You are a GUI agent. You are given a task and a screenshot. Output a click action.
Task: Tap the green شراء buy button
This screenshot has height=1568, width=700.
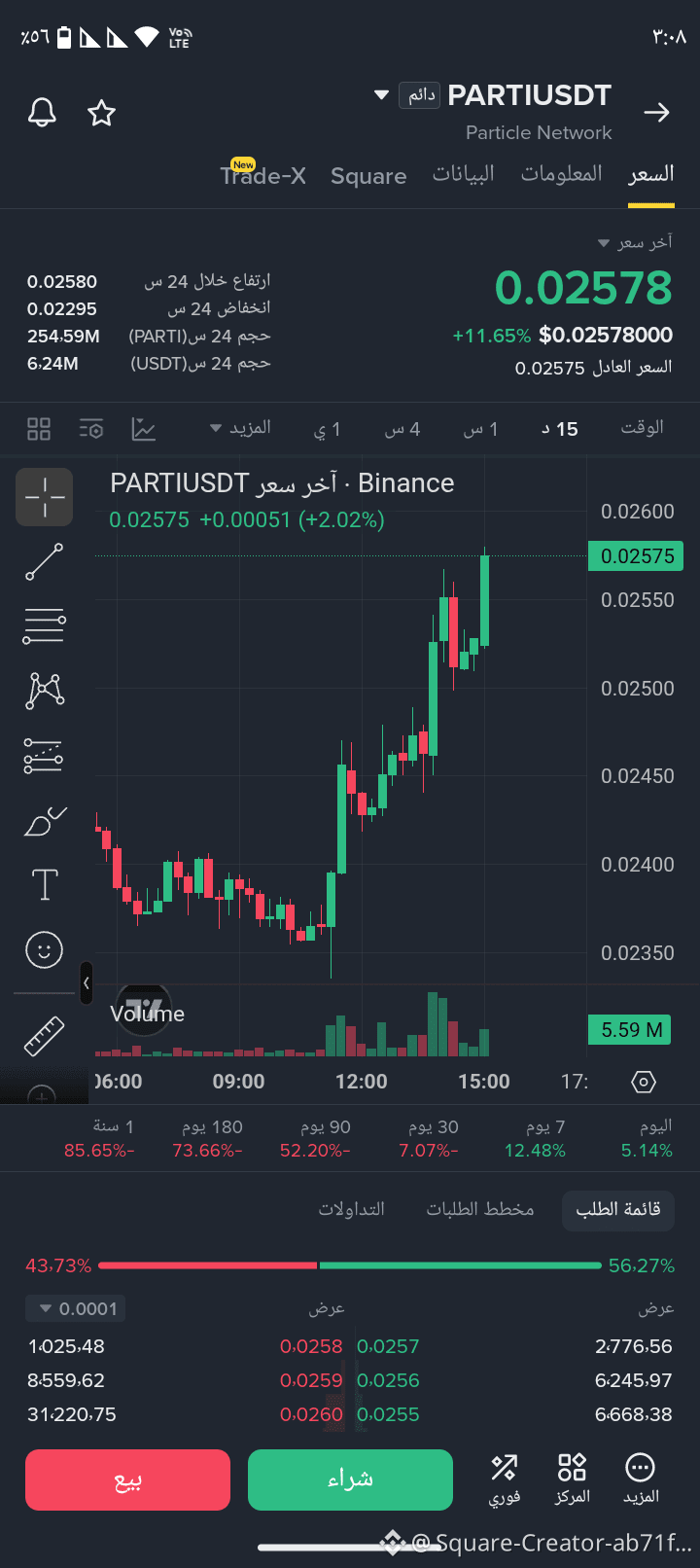[x=350, y=1479]
